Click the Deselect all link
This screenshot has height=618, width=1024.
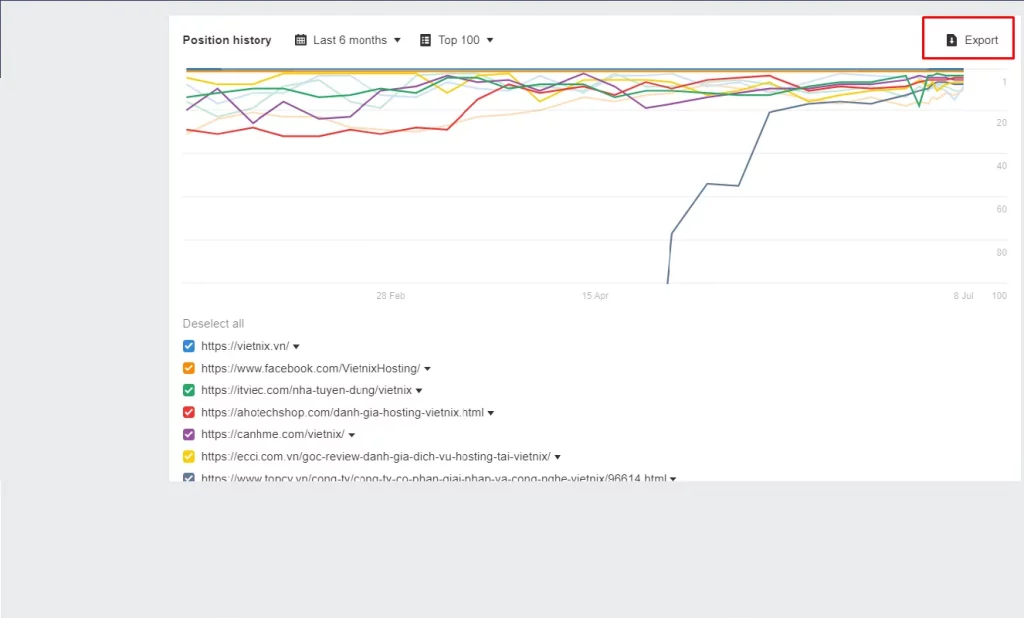[213, 324]
